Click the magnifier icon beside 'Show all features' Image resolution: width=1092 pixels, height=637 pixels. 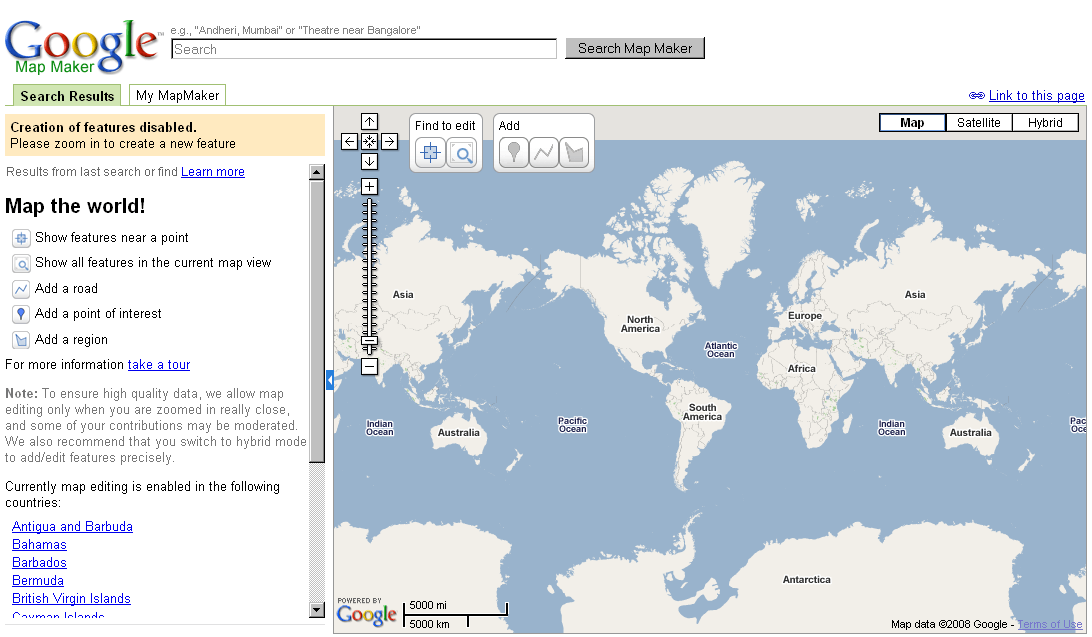(x=22, y=264)
